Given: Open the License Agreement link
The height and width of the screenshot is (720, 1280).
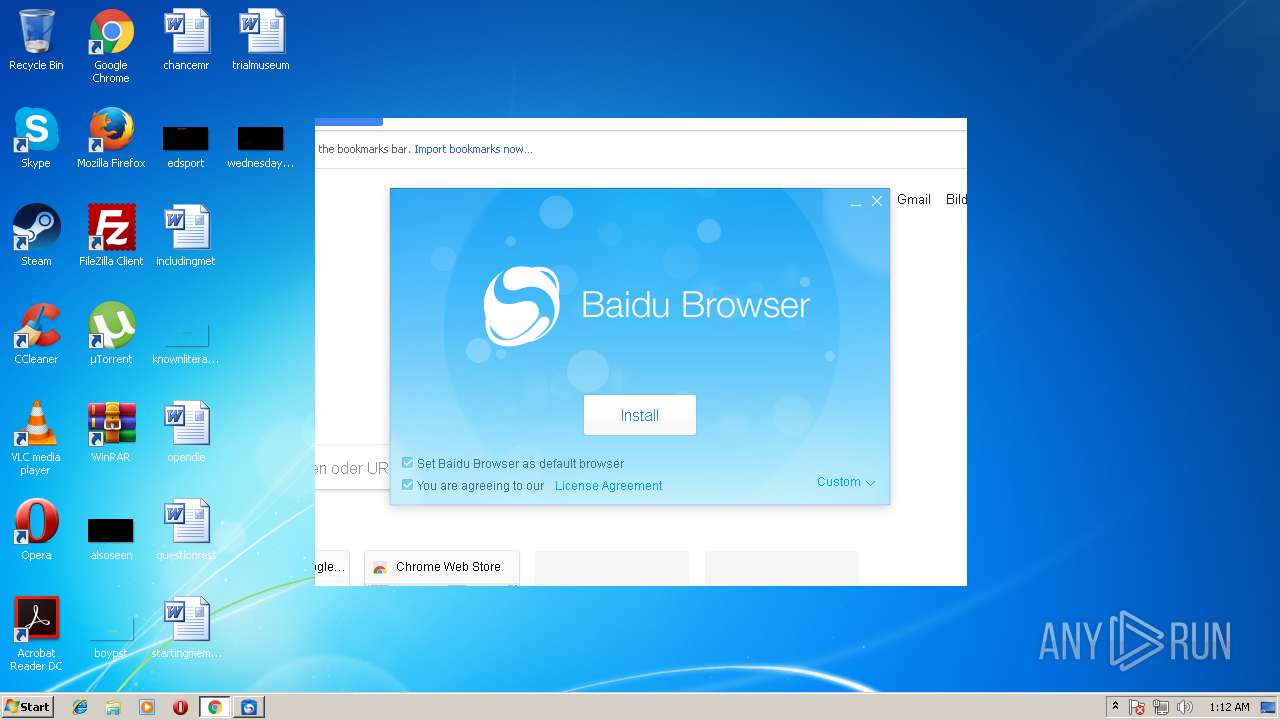Looking at the screenshot, I should pos(608,486).
